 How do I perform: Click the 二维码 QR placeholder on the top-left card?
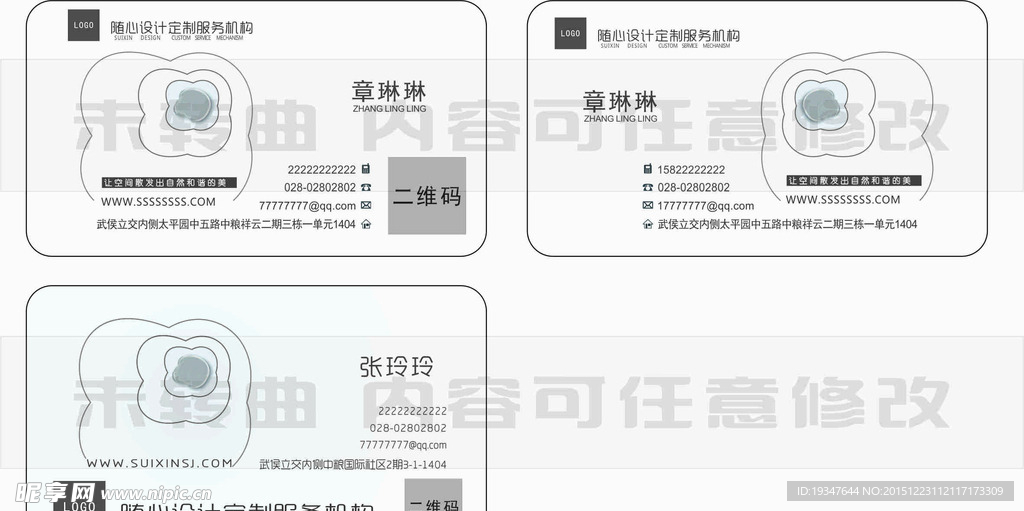(x=427, y=196)
